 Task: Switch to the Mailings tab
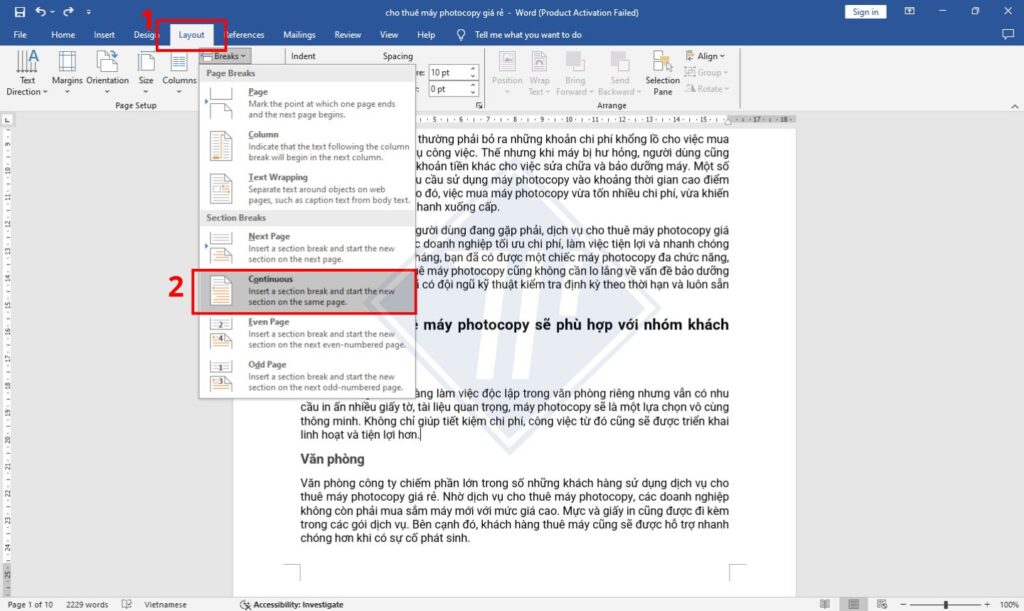[x=299, y=34]
